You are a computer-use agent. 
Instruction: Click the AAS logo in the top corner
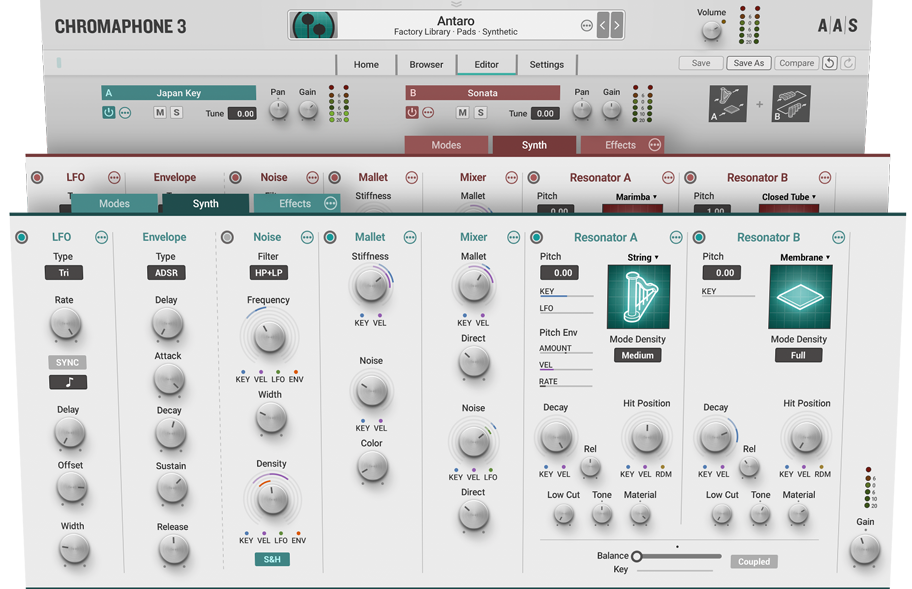pyautogui.click(x=838, y=26)
